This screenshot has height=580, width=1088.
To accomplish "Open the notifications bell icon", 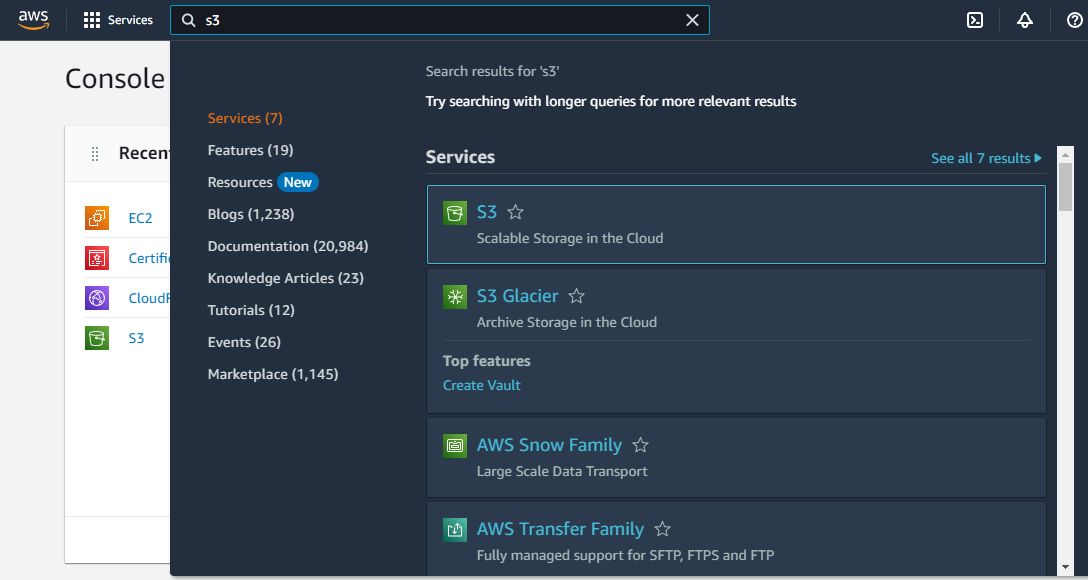I will [1025, 19].
